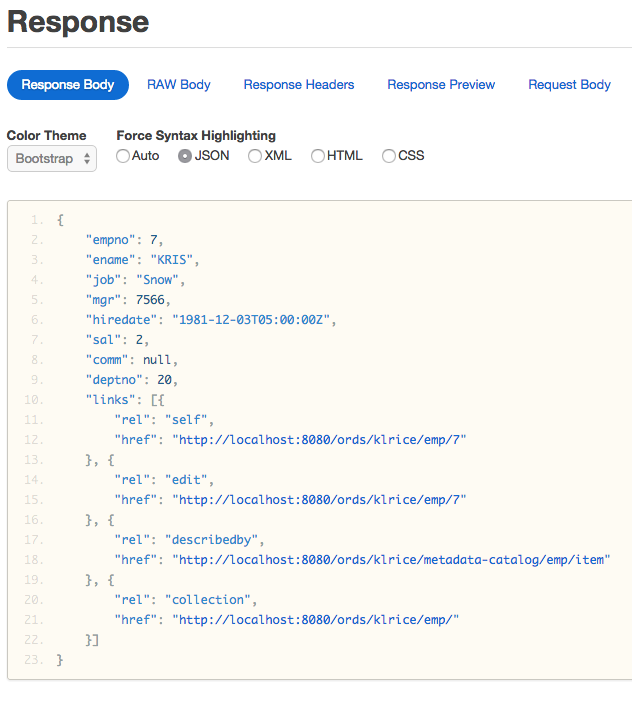Screen dimensions: 632x707
Task: Click line number 10 in gutter
Action: click(x=36, y=399)
